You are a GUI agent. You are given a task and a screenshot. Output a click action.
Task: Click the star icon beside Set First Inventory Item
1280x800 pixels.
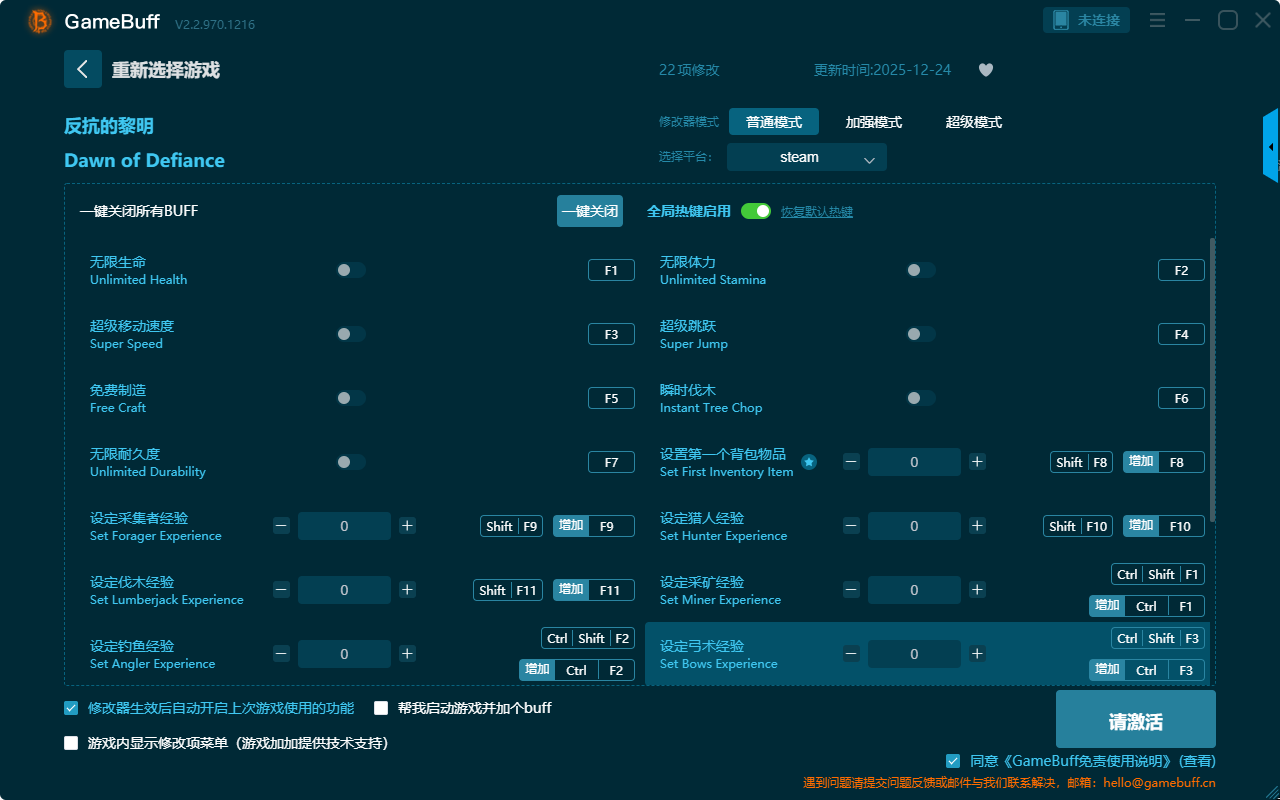tap(809, 462)
